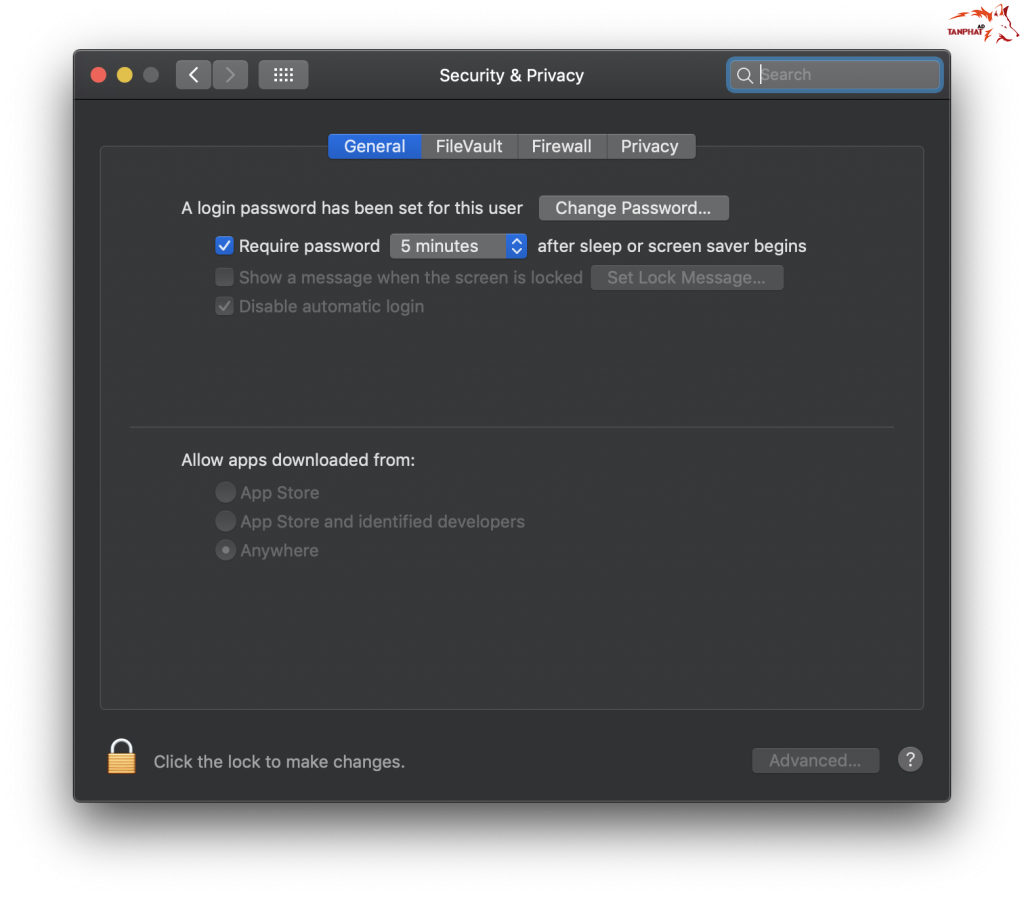The image size is (1024, 899).
Task: Switch to the Firewall tab
Action: point(561,146)
